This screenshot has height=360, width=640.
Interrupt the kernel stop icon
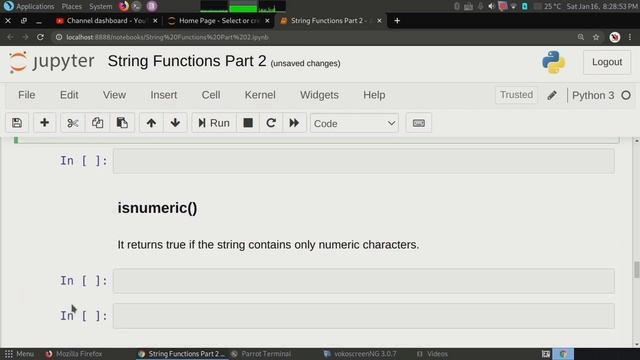point(248,123)
